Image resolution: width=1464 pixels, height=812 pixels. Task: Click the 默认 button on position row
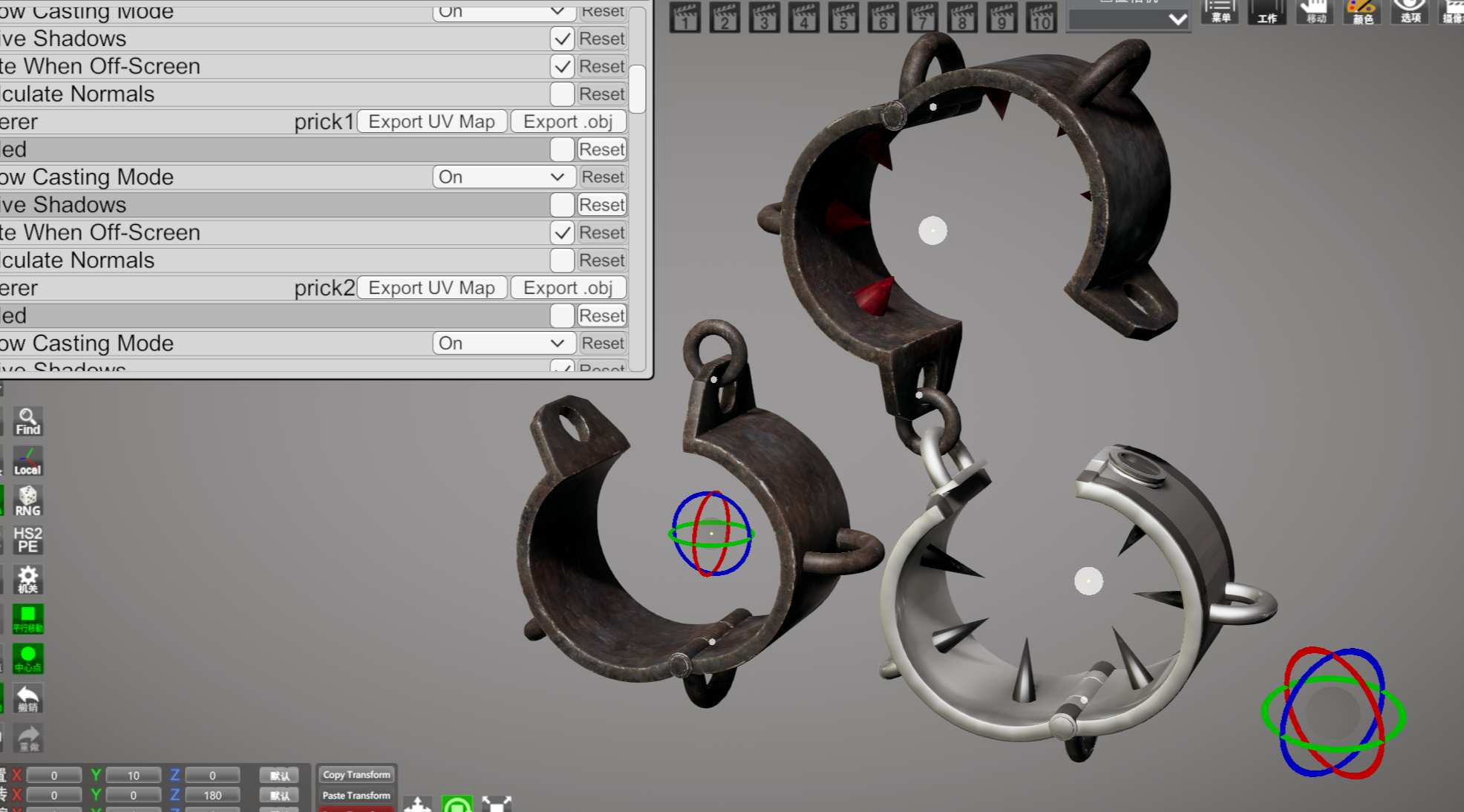[x=279, y=776]
